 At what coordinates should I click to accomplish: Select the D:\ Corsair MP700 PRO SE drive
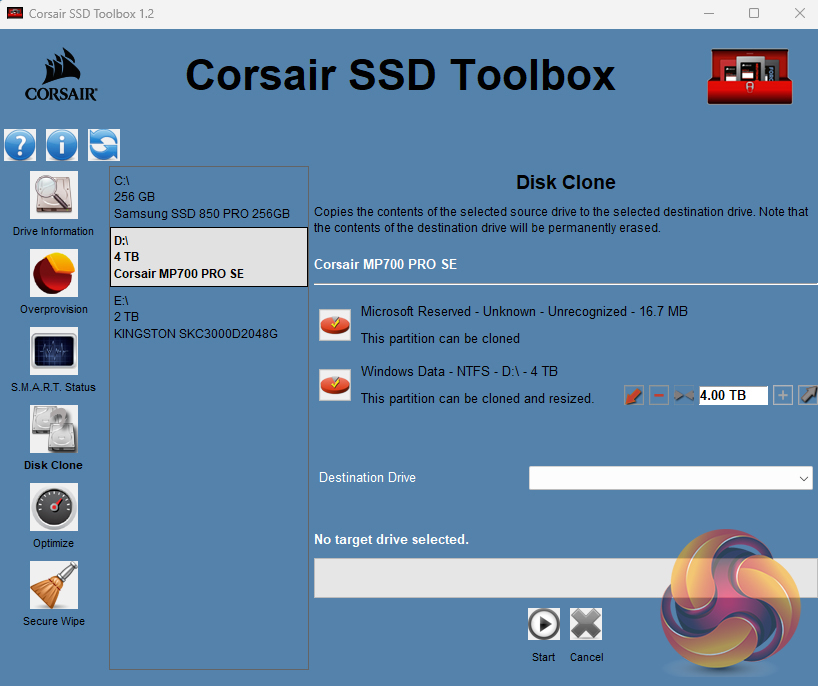(x=208, y=257)
